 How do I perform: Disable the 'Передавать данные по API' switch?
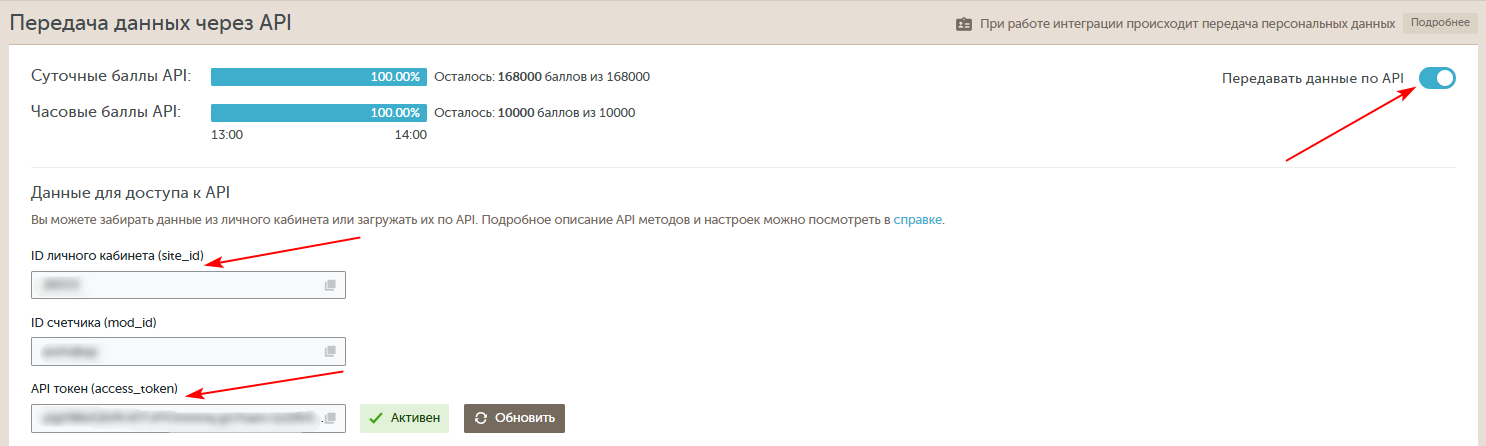point(1437,78)
